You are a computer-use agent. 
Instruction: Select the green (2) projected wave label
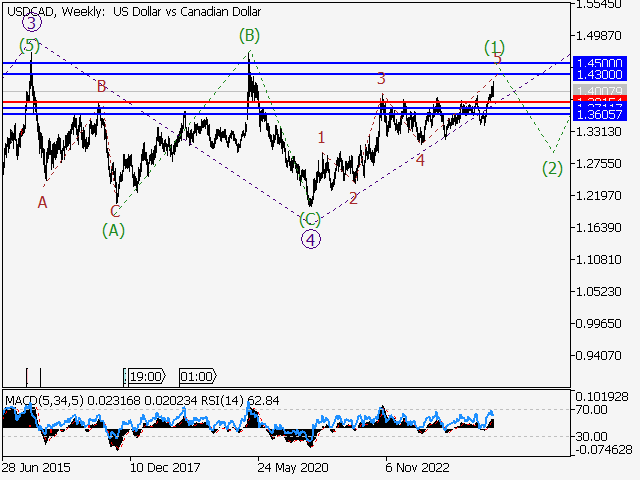point(552,168)
